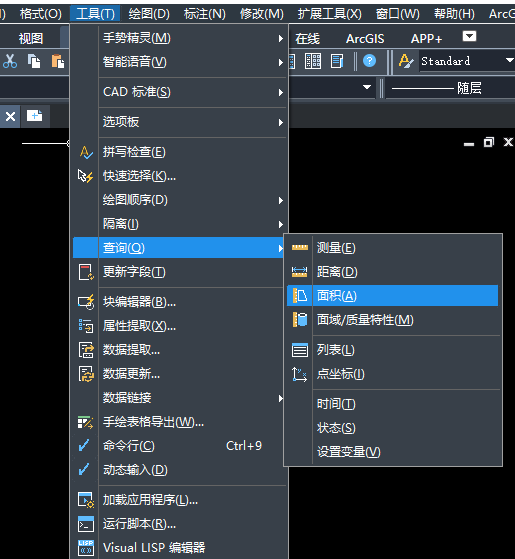Click the point coordinate ID icon
The width and height of the screenshot is (515, 559).
pos(299,374)
